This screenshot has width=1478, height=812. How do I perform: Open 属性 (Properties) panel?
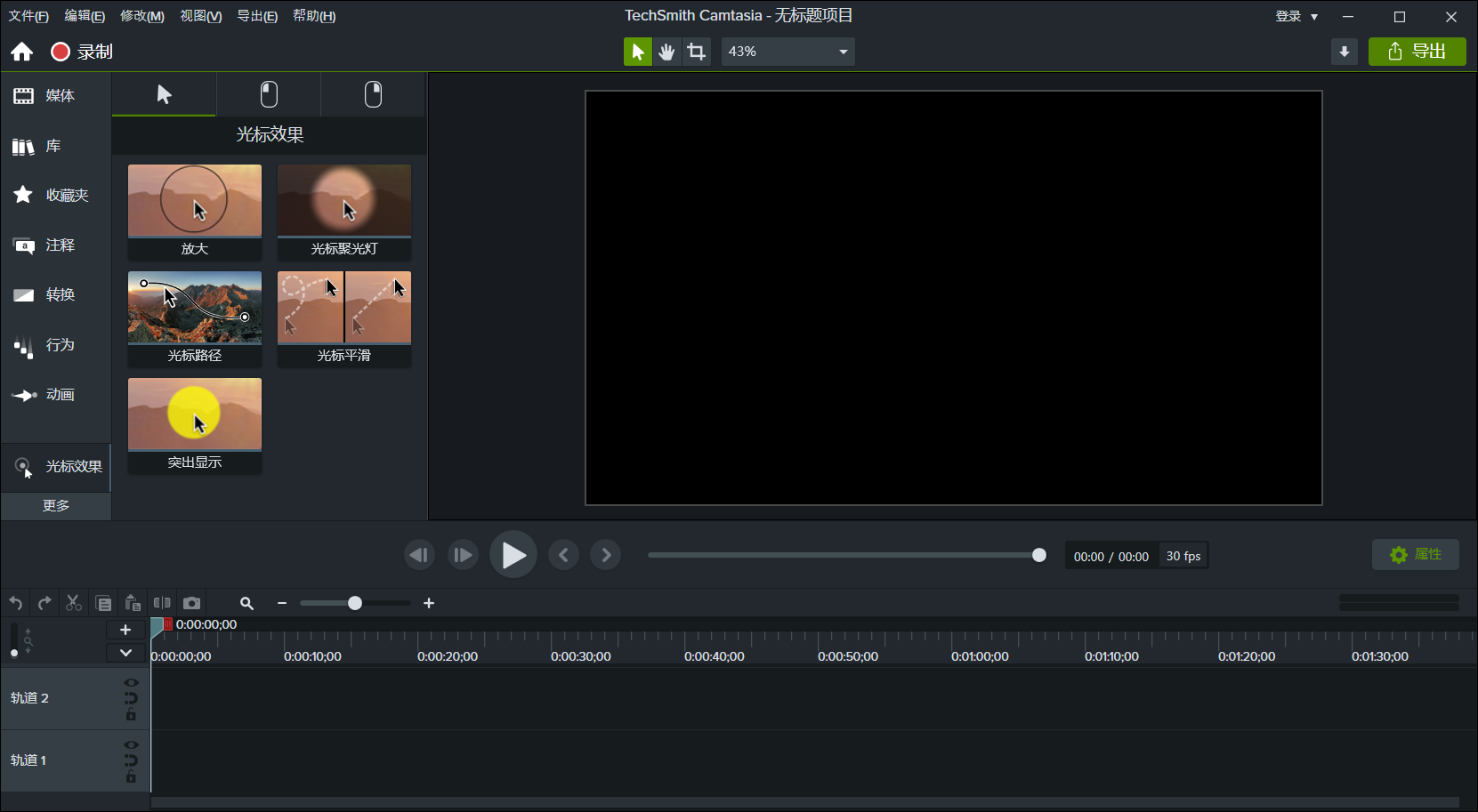[1416, 554]
